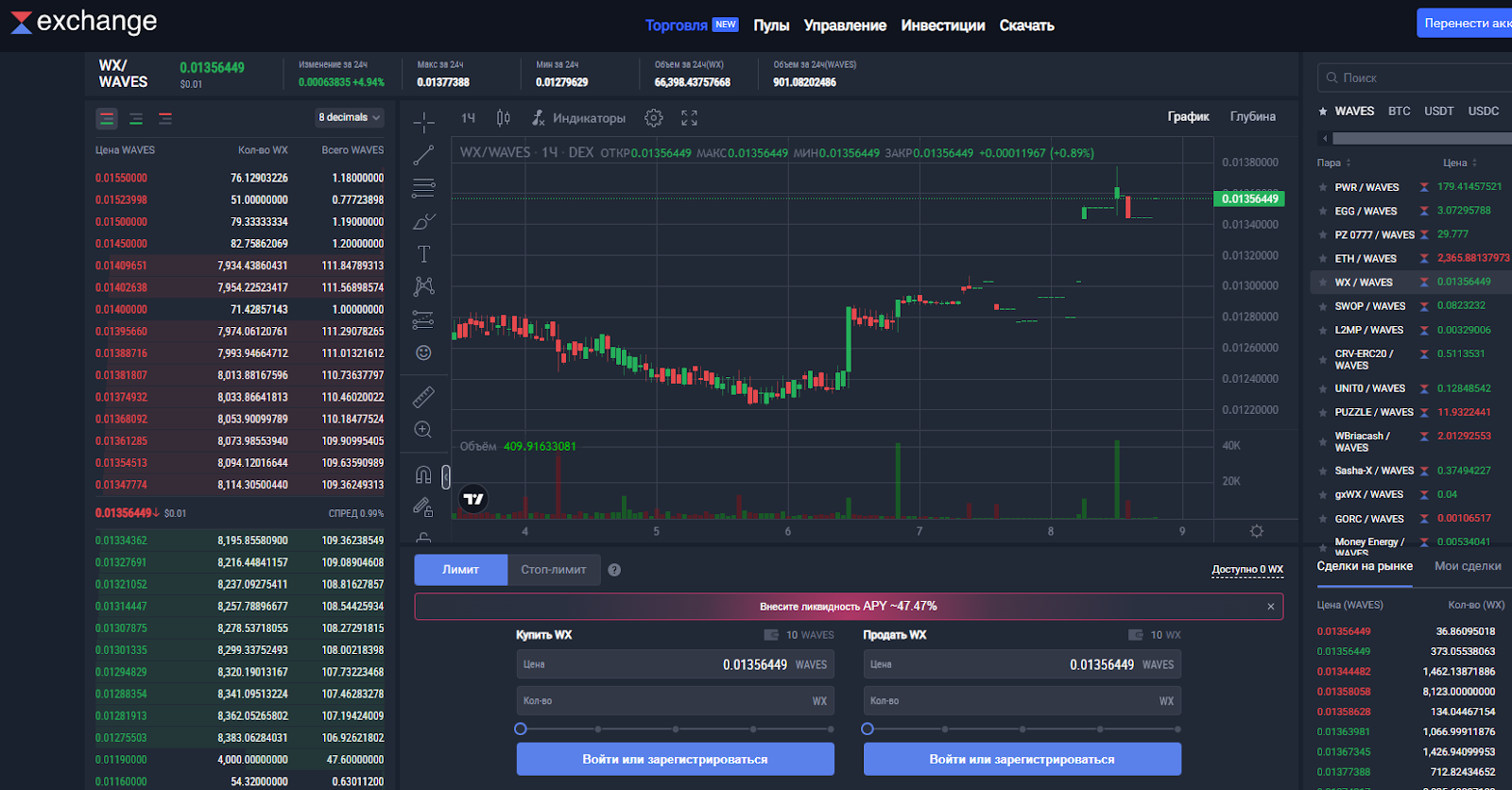Show favorites star filter in pair list

pyautogui.click(x=1323, y=112)
